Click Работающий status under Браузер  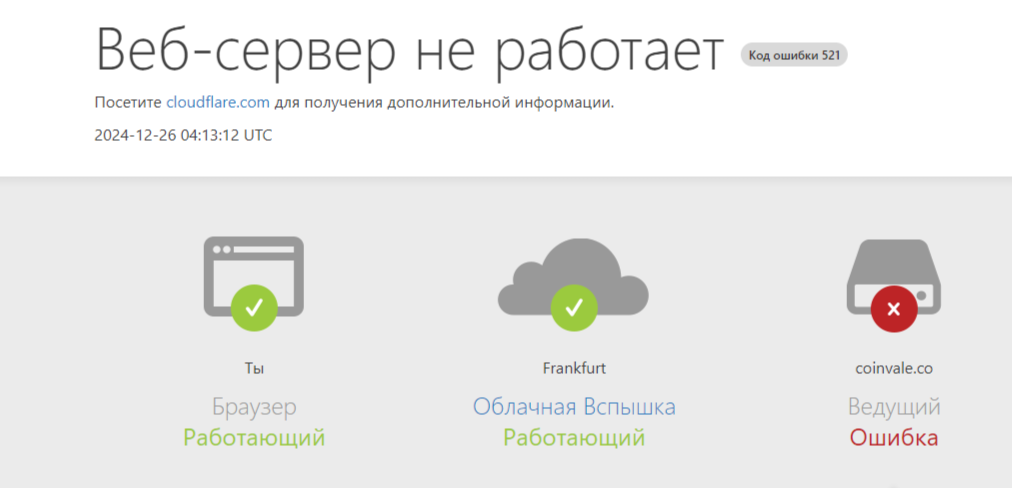click(254, 438)
